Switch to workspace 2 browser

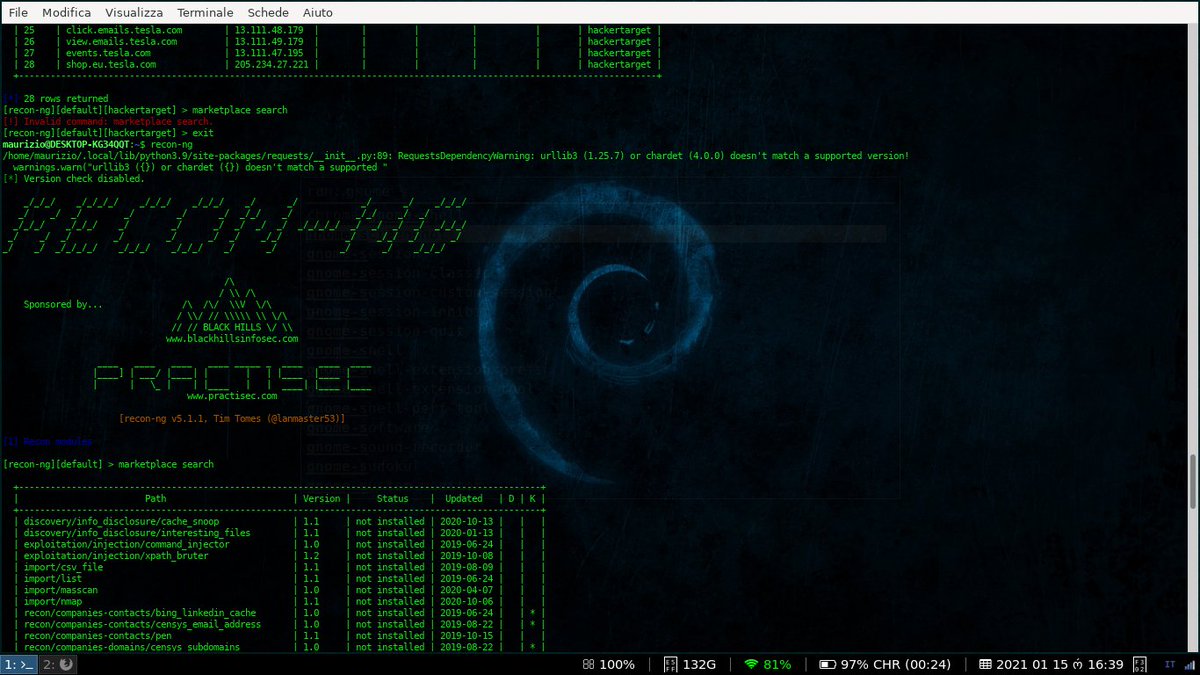58,664
